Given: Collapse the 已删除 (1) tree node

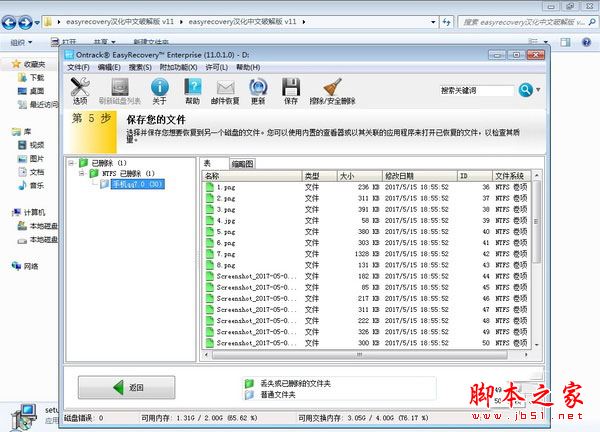Looking at the screenshot, I should [71, 163].
